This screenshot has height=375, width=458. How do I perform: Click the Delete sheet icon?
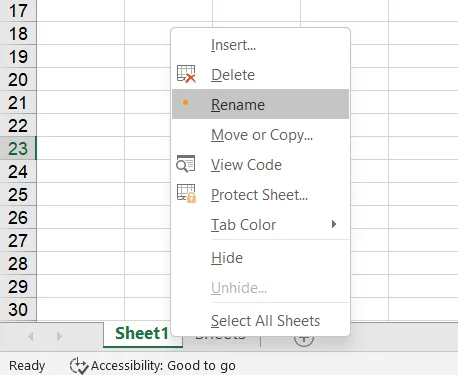pos(186,74)
